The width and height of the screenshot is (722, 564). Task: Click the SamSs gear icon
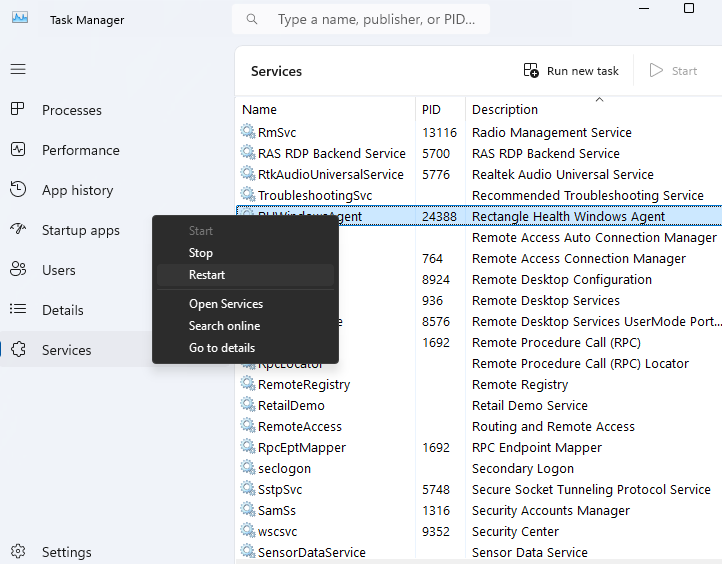[248, 510]
